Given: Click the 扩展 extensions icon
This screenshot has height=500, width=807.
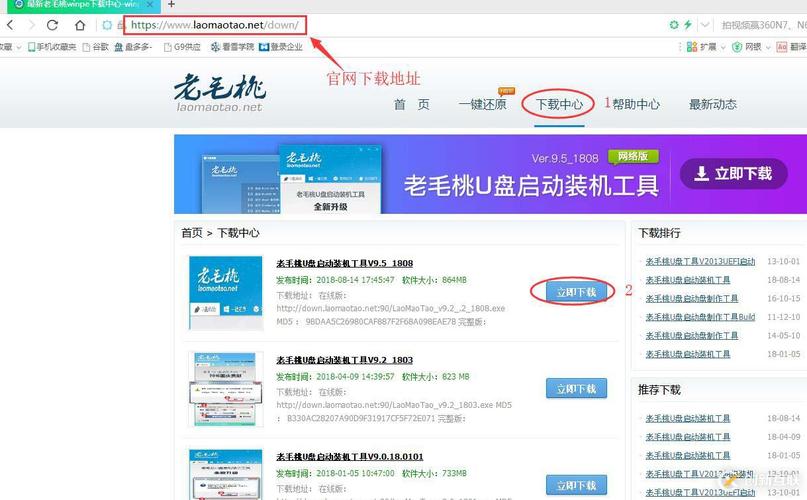Looking at the screenshot, I should (x=692, y=47).
